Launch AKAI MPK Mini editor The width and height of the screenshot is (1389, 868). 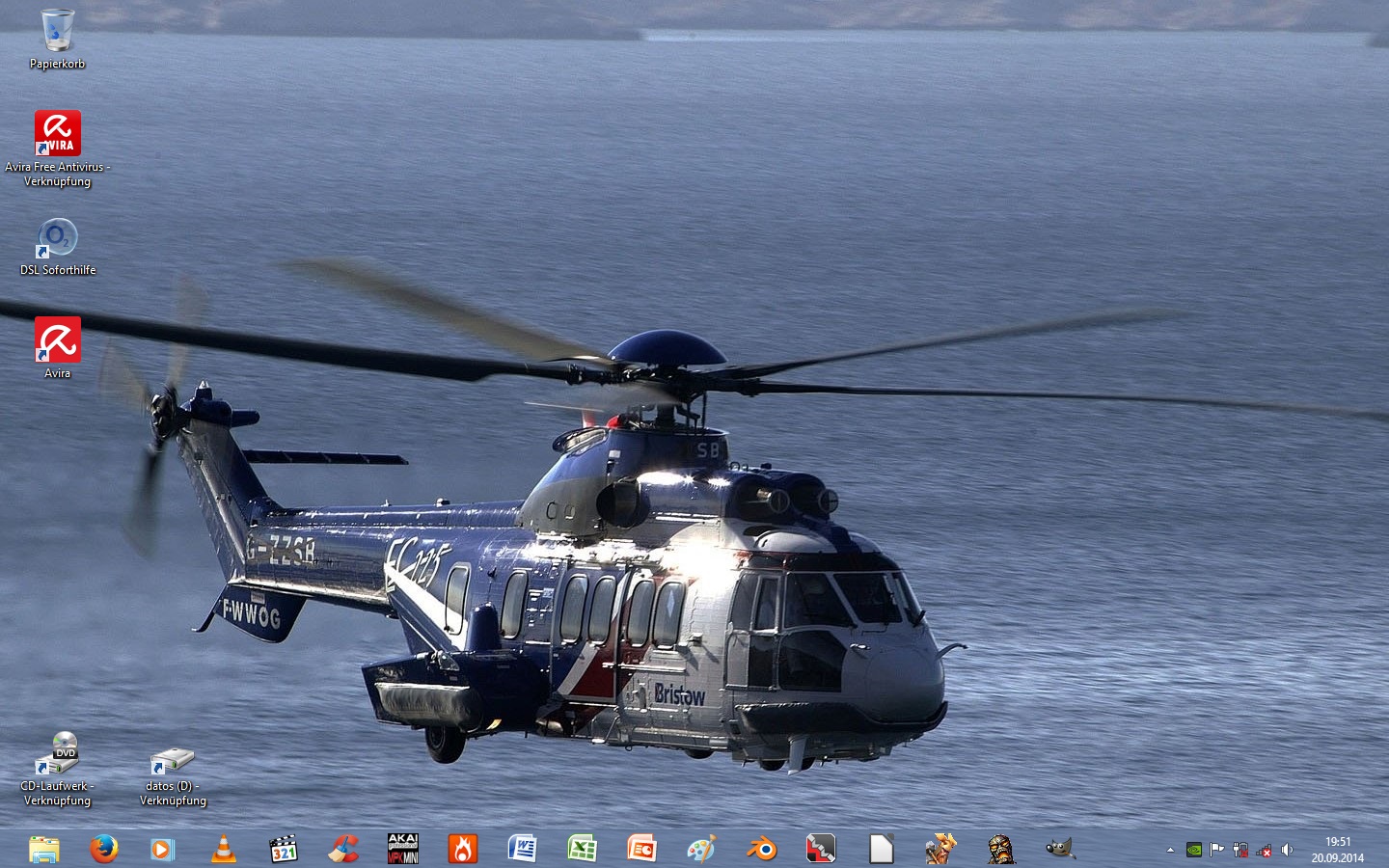[x=402, y=849]
